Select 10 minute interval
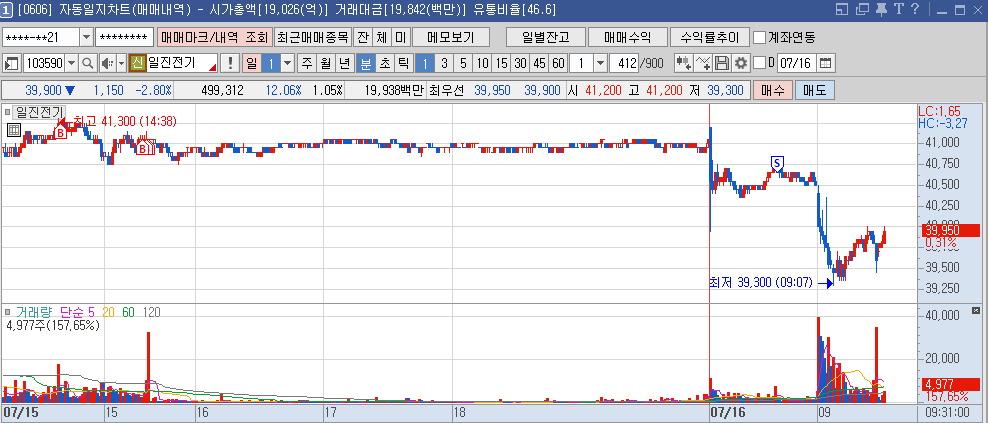988x423 pixels. click(x=482, y=63)
